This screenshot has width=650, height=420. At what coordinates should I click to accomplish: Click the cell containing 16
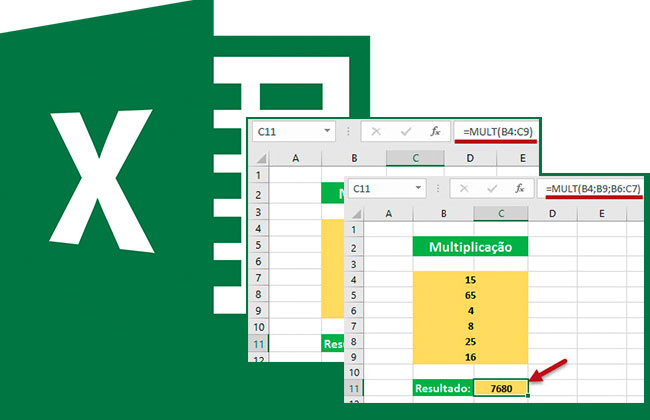pos(471,357)
